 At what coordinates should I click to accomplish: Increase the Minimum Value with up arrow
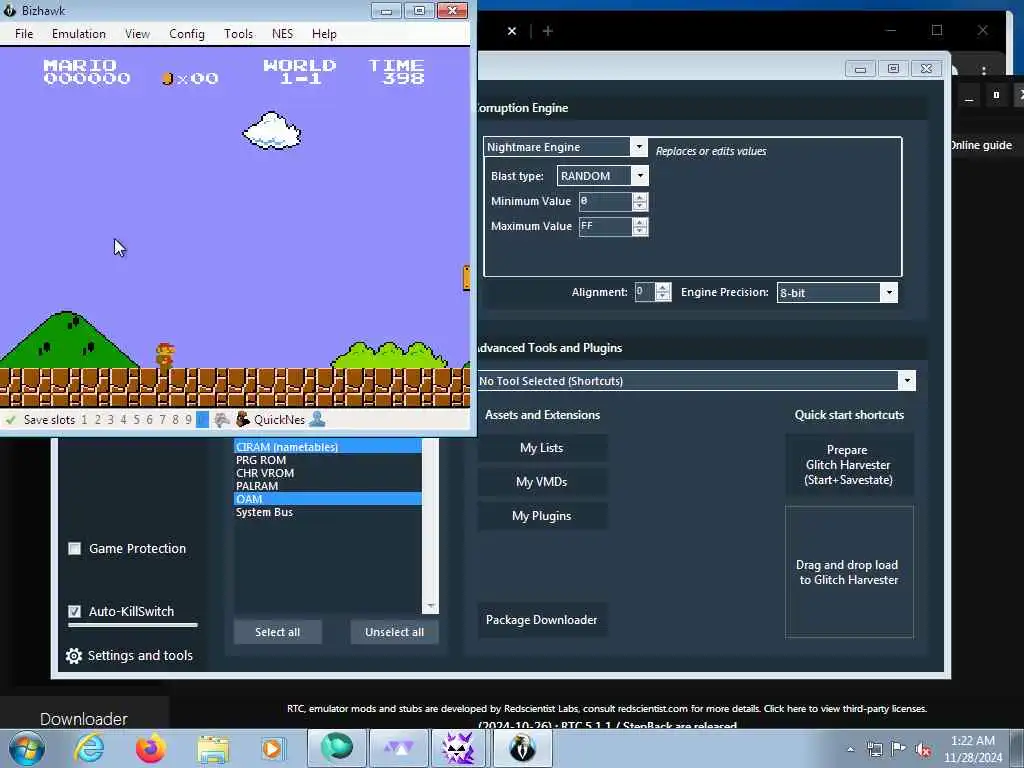pyautogui.click(x=640, y=197)
